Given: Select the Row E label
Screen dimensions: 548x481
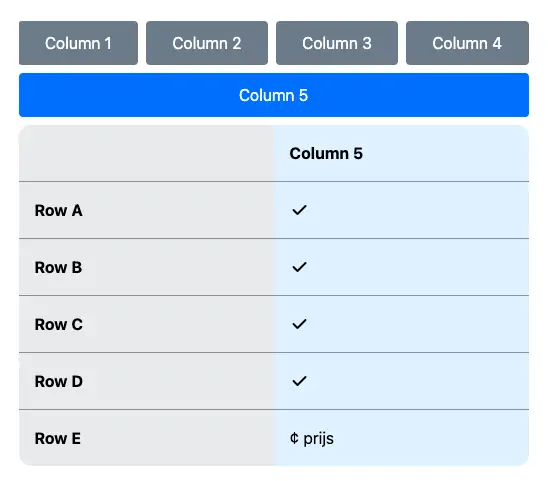Looking at the screenshot, I should 58,438.
